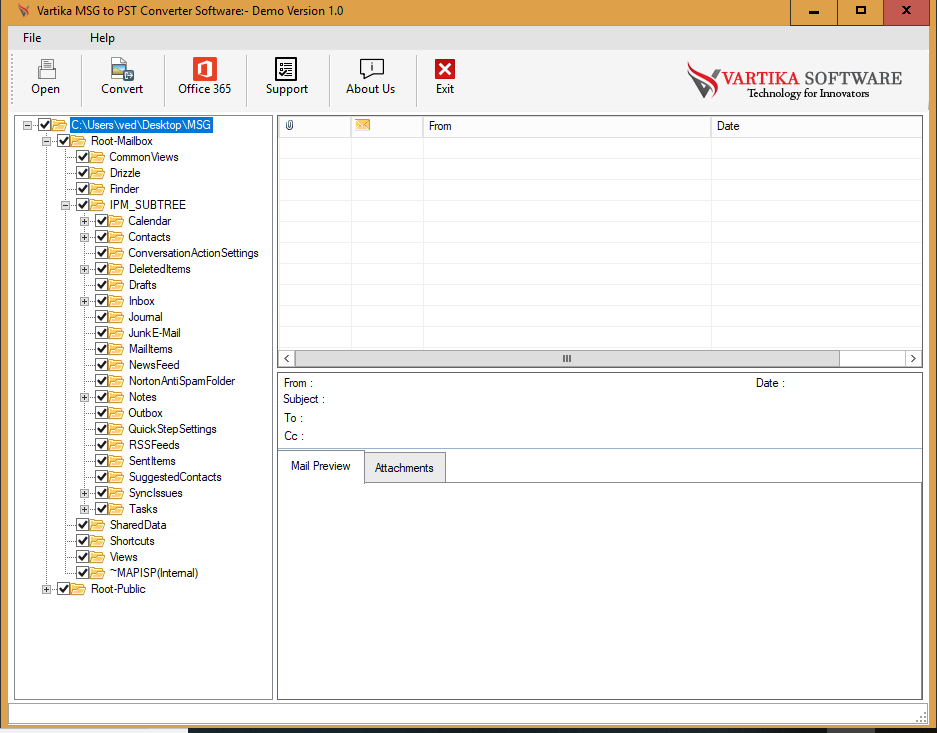Click the Calendar folder icon
The width and height of the screenshot is (937, 733).
coord(117,221)
